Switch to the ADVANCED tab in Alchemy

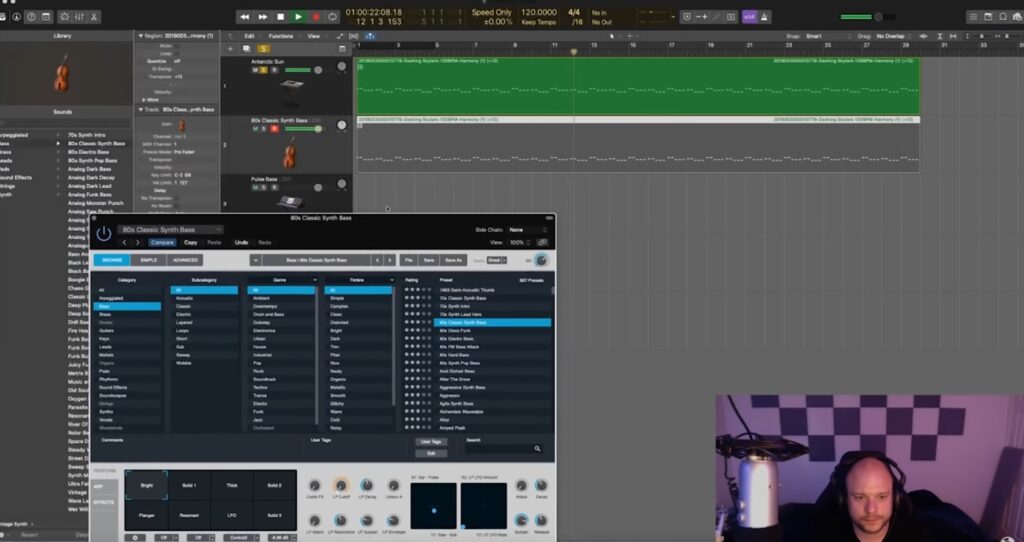click(185, 260)
